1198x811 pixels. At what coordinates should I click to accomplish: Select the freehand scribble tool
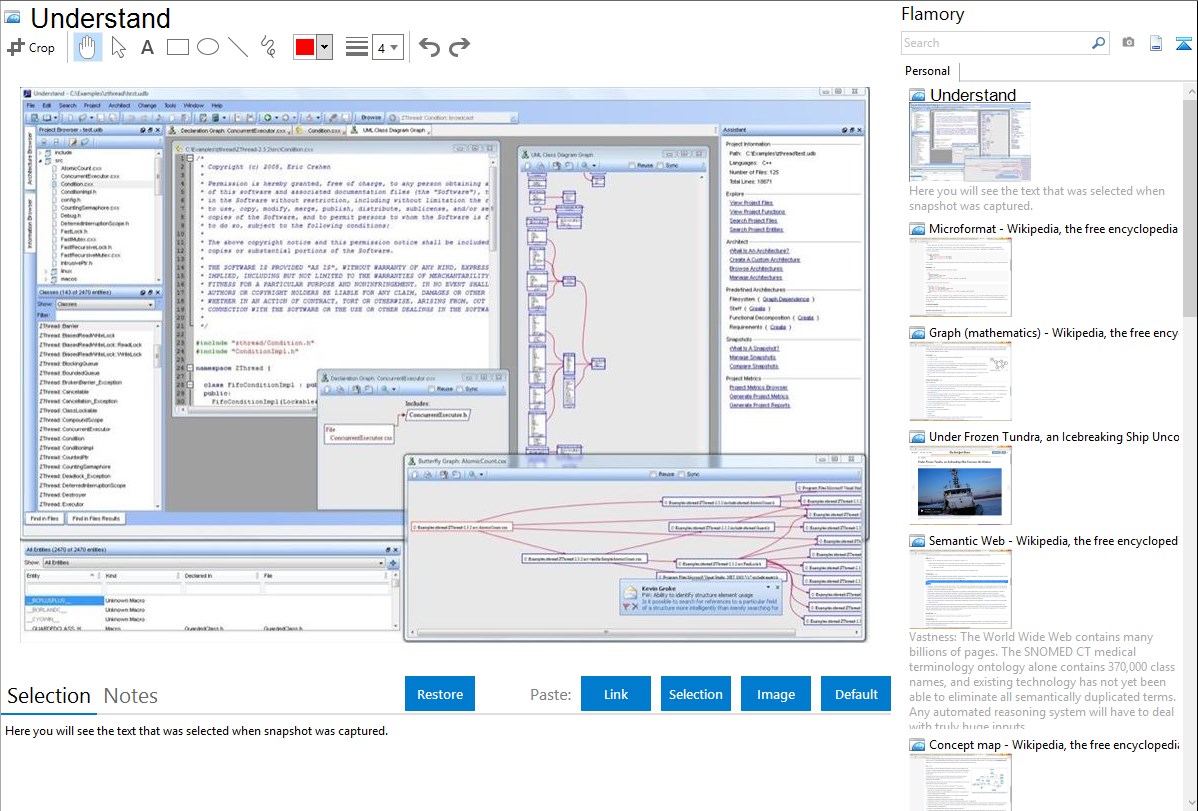pos(268,47)
